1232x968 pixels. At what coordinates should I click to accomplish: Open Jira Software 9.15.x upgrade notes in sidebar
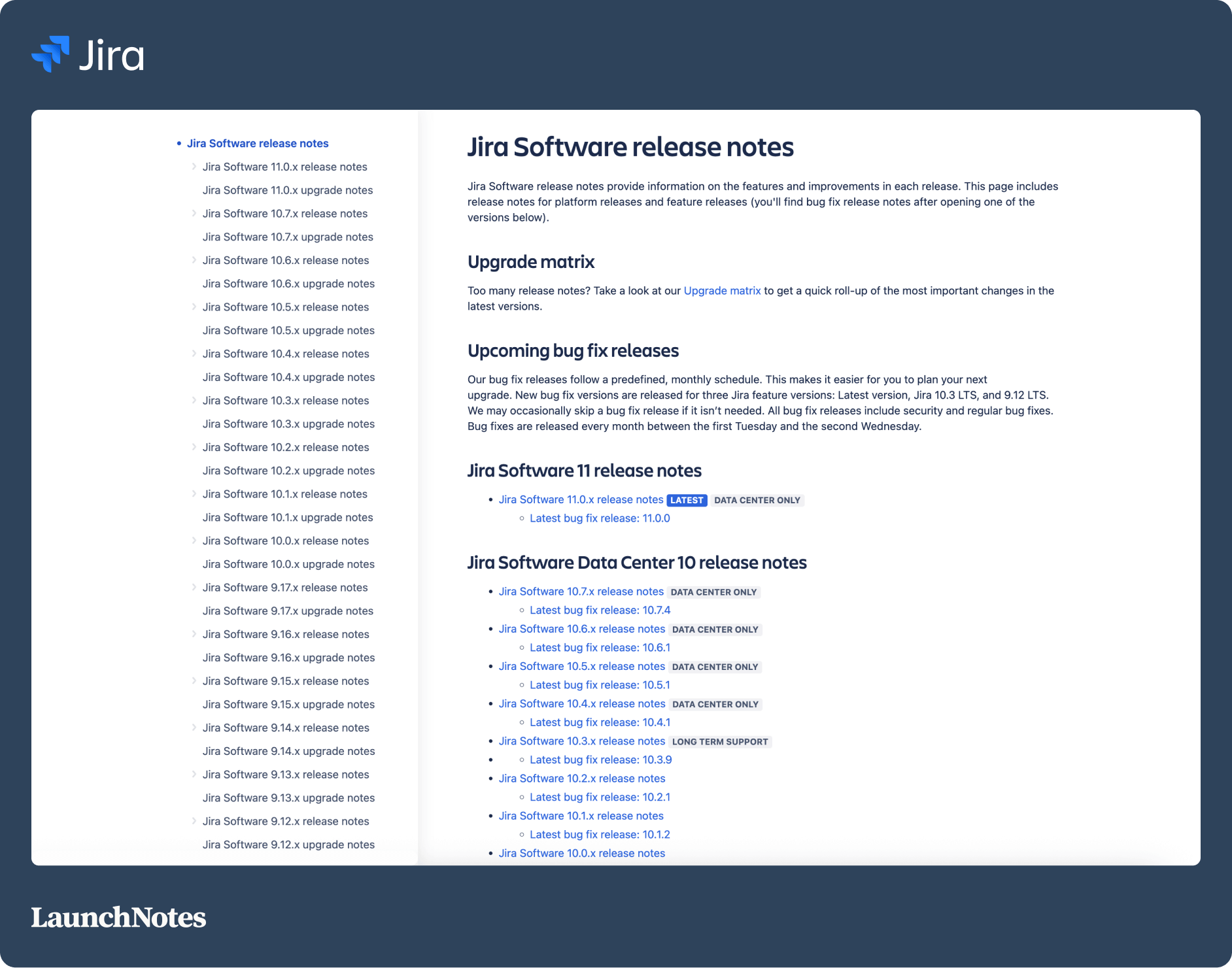[x=288, y=704]
